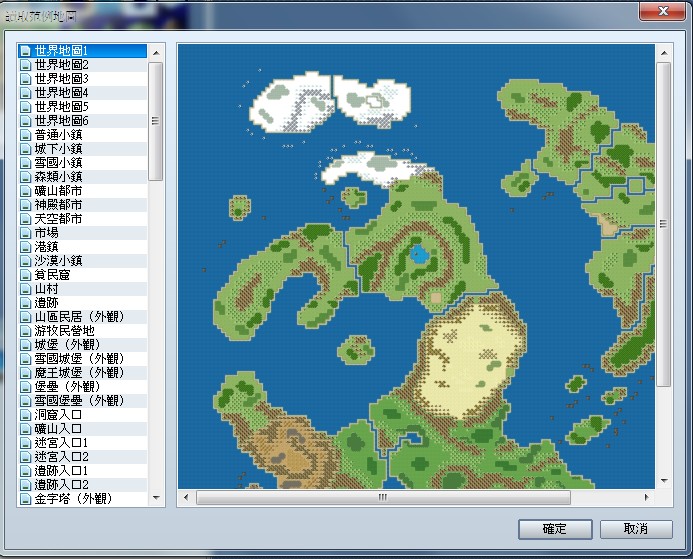
Task: Select 迷宮入口2 map
Action: point(83,456)
